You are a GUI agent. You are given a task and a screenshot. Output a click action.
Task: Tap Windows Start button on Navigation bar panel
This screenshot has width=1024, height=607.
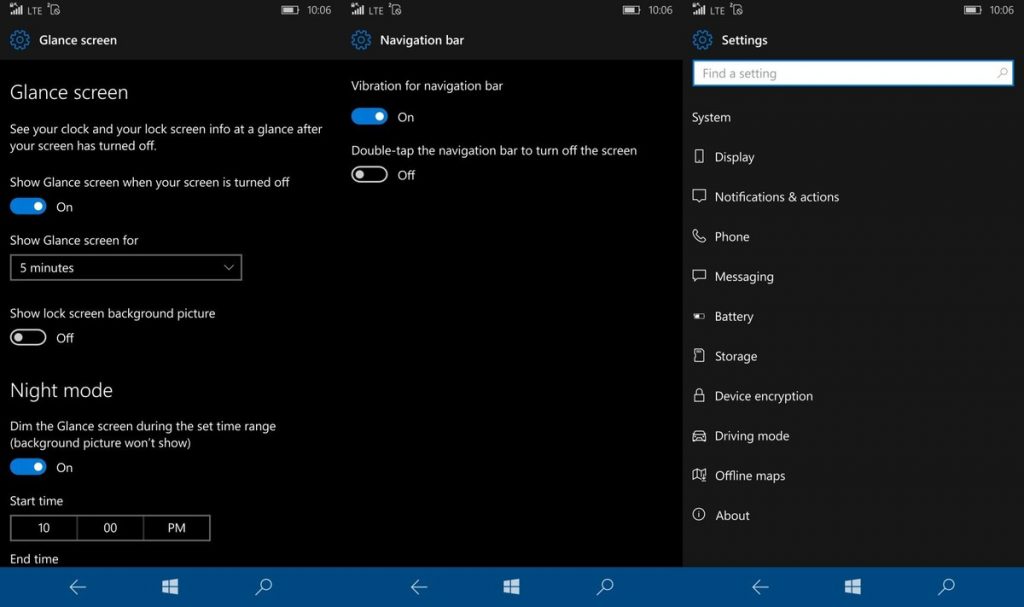click(511, 587)
